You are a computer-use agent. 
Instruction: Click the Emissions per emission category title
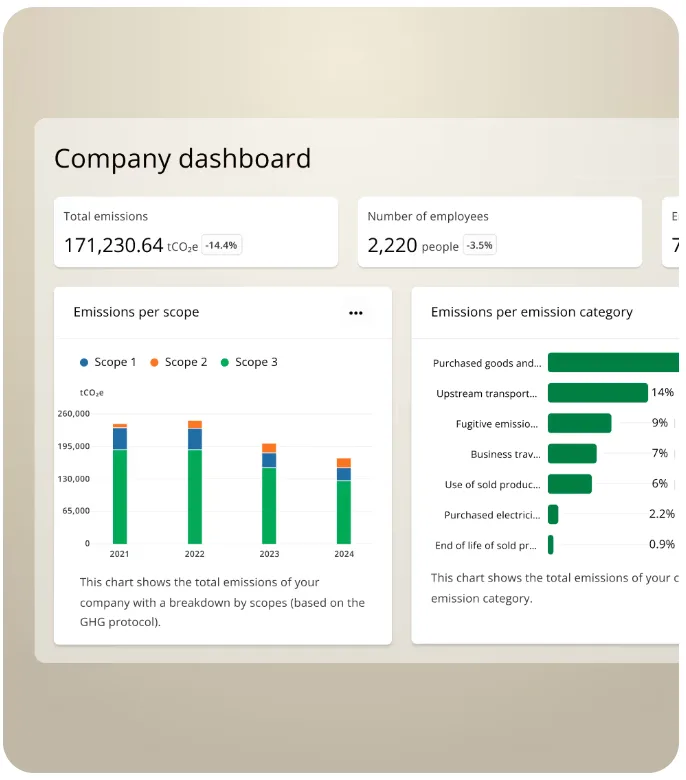coord(532,312)
